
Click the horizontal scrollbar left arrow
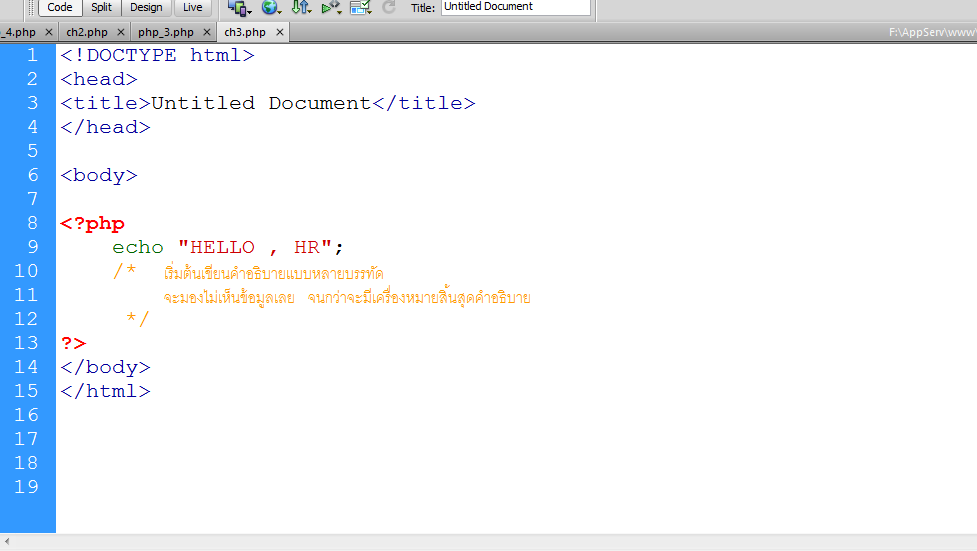[x=8, y=542]
